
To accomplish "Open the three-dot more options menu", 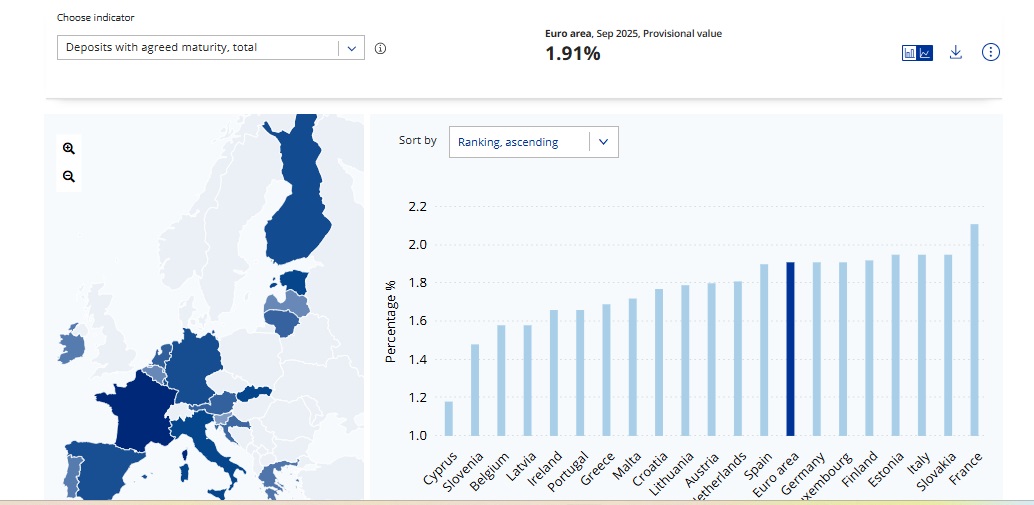I will [x=990, y=52].
